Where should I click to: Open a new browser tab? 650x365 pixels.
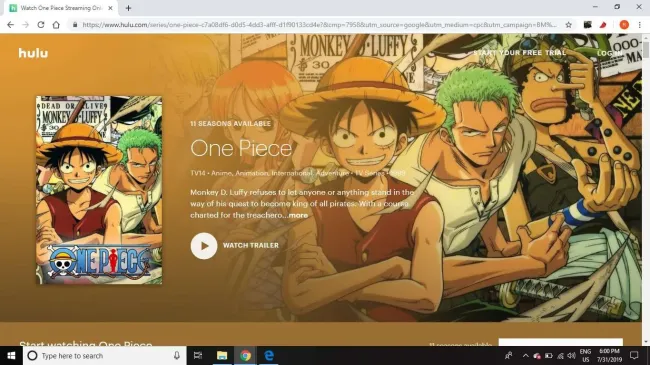128,8
